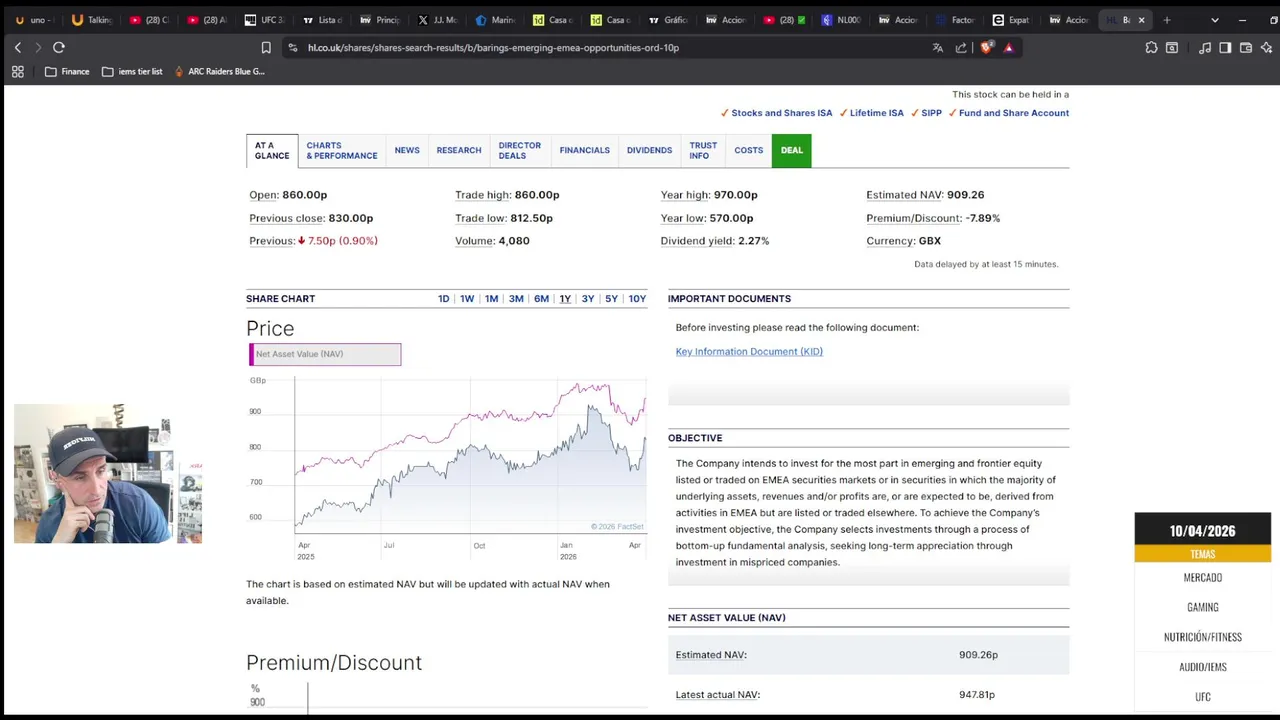Open the site settings icon beside the URL
Image resolution: width=1280 pixels, height=720 pixels.
pos(292,47)
